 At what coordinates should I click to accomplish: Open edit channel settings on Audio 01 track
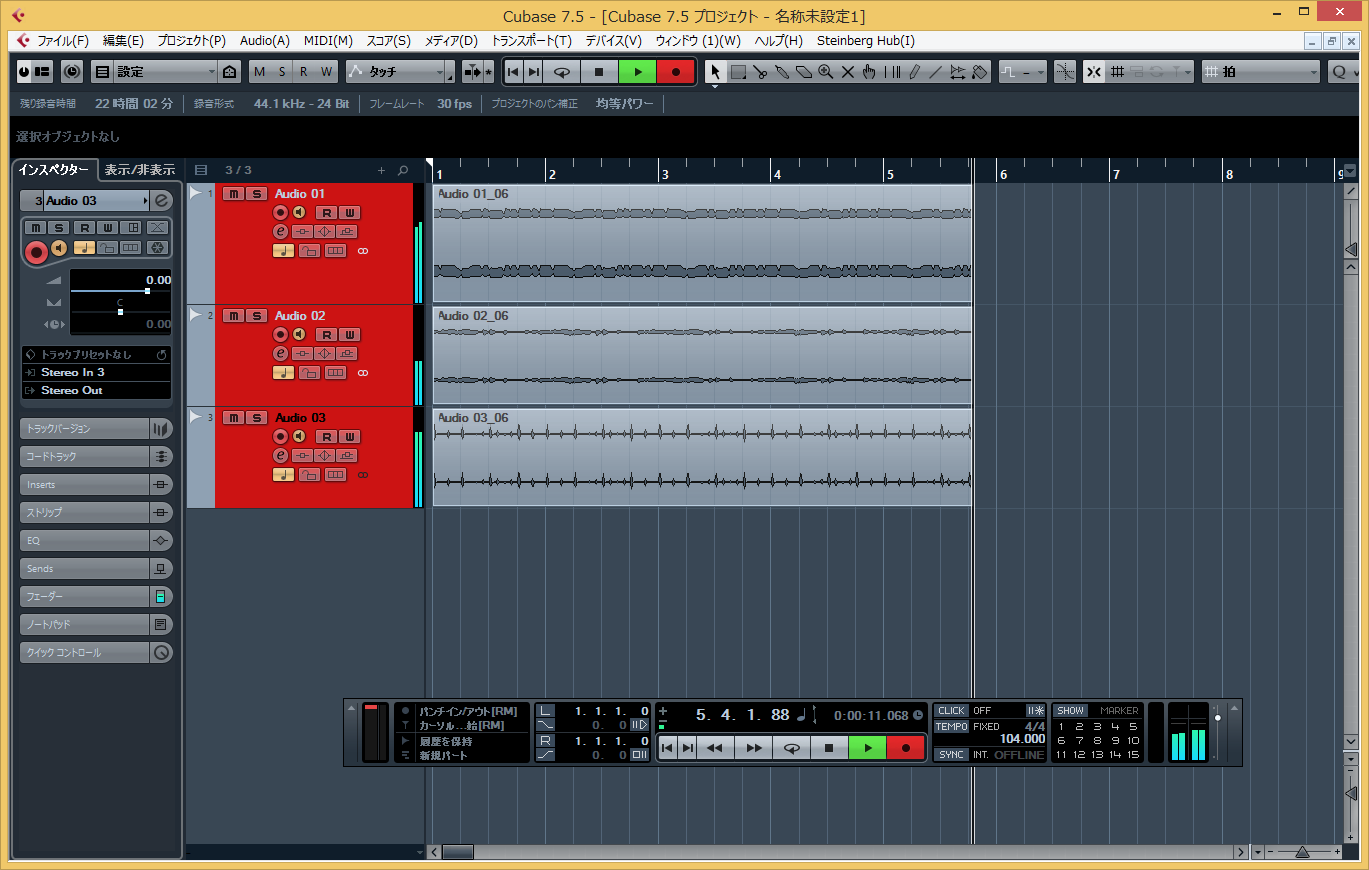pos(281,232)
